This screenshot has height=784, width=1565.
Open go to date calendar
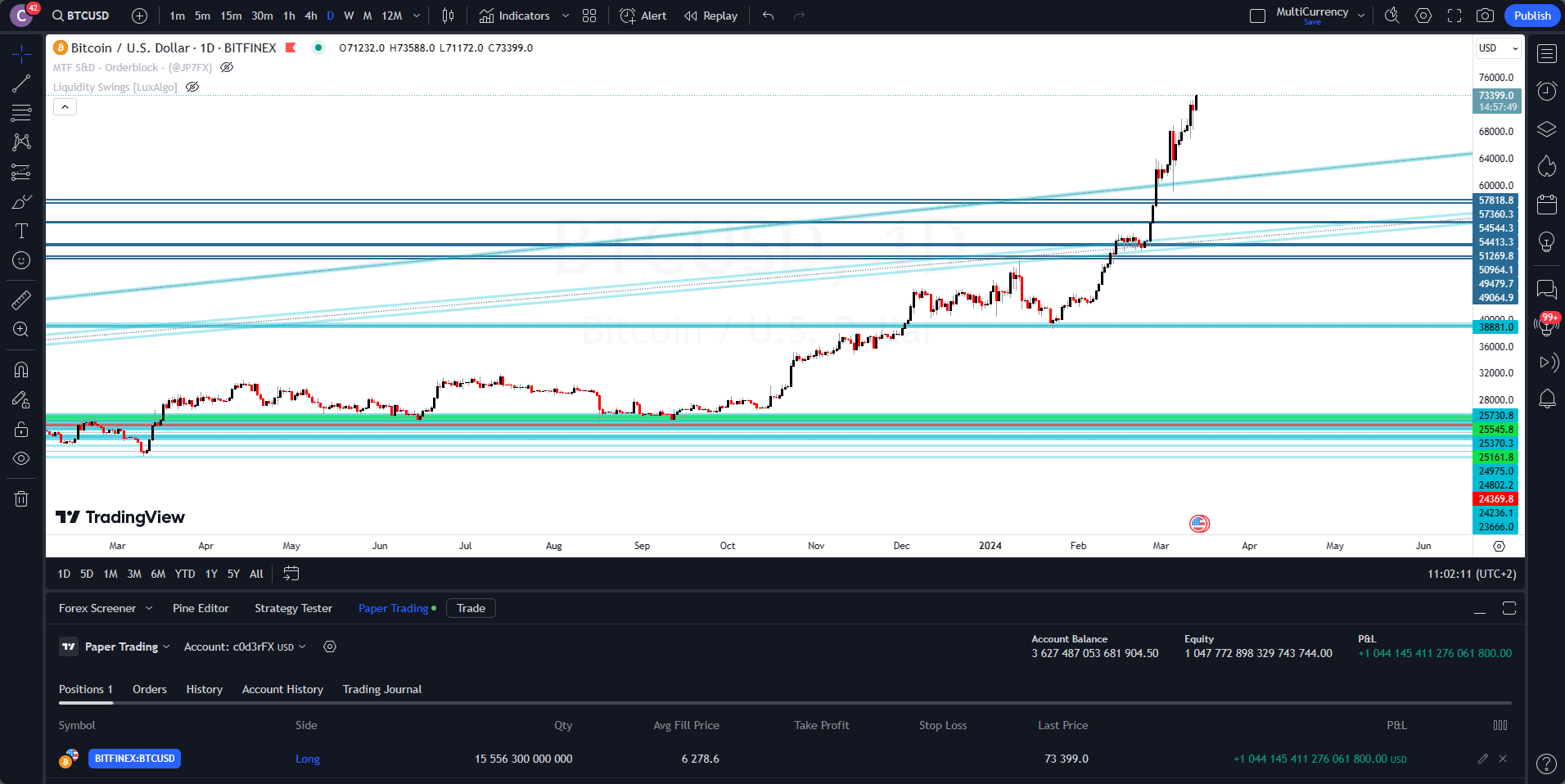(291, 574)
